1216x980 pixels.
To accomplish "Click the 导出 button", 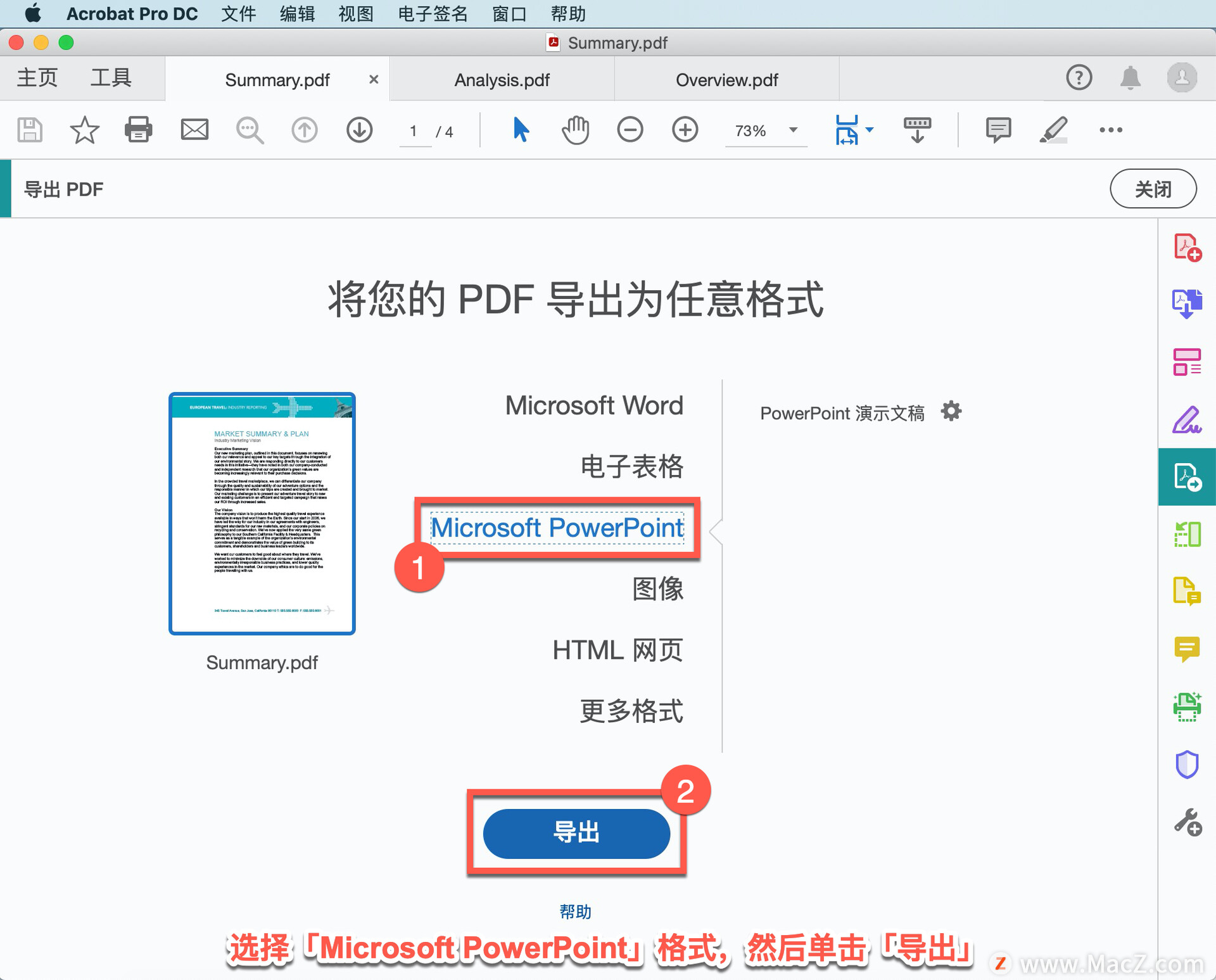I will (576, 833).
